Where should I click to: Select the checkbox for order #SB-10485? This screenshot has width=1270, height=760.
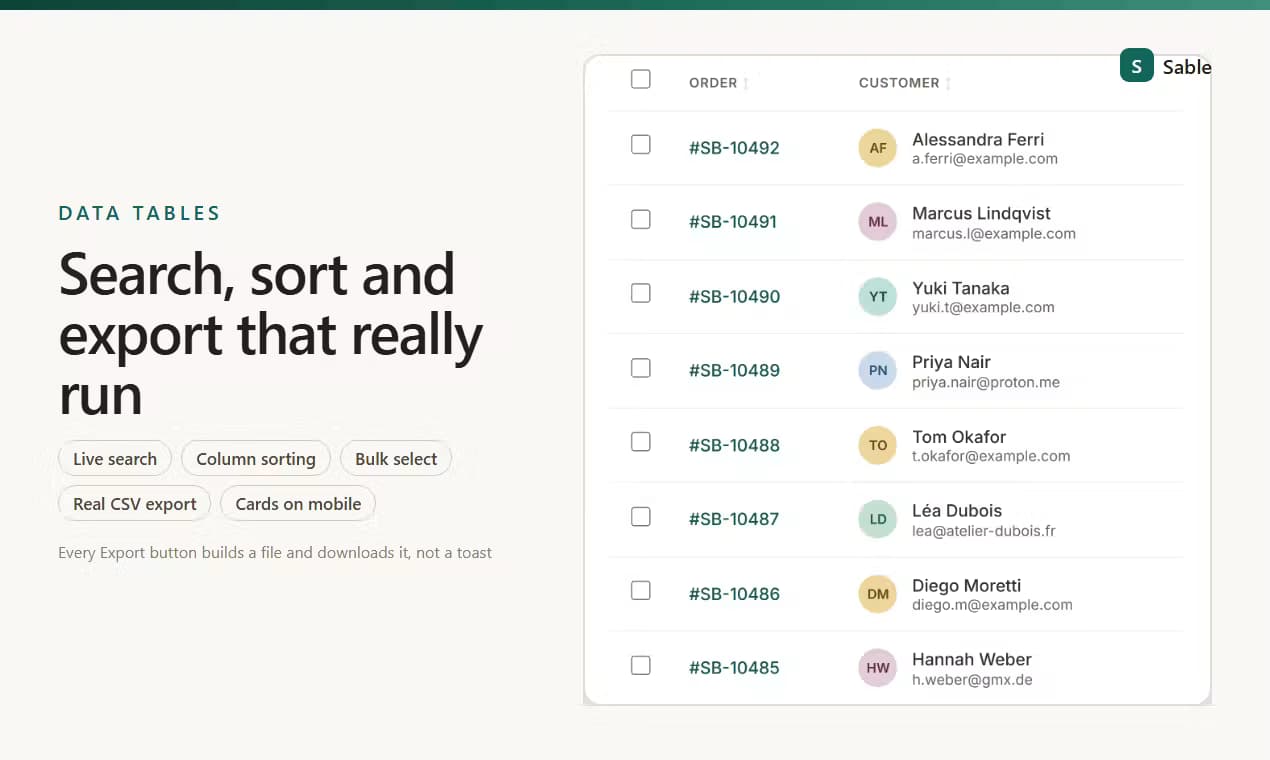pyautogui.click(x=641, y=665)
